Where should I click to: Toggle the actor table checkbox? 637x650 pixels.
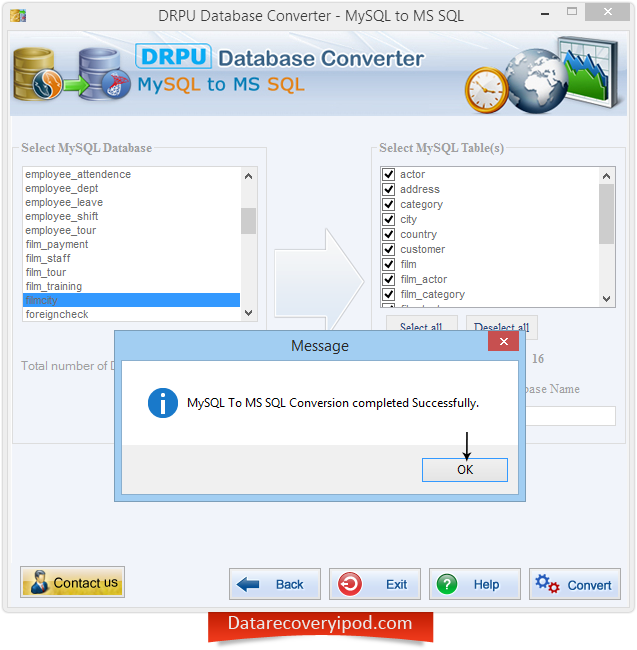pos(388,174)
